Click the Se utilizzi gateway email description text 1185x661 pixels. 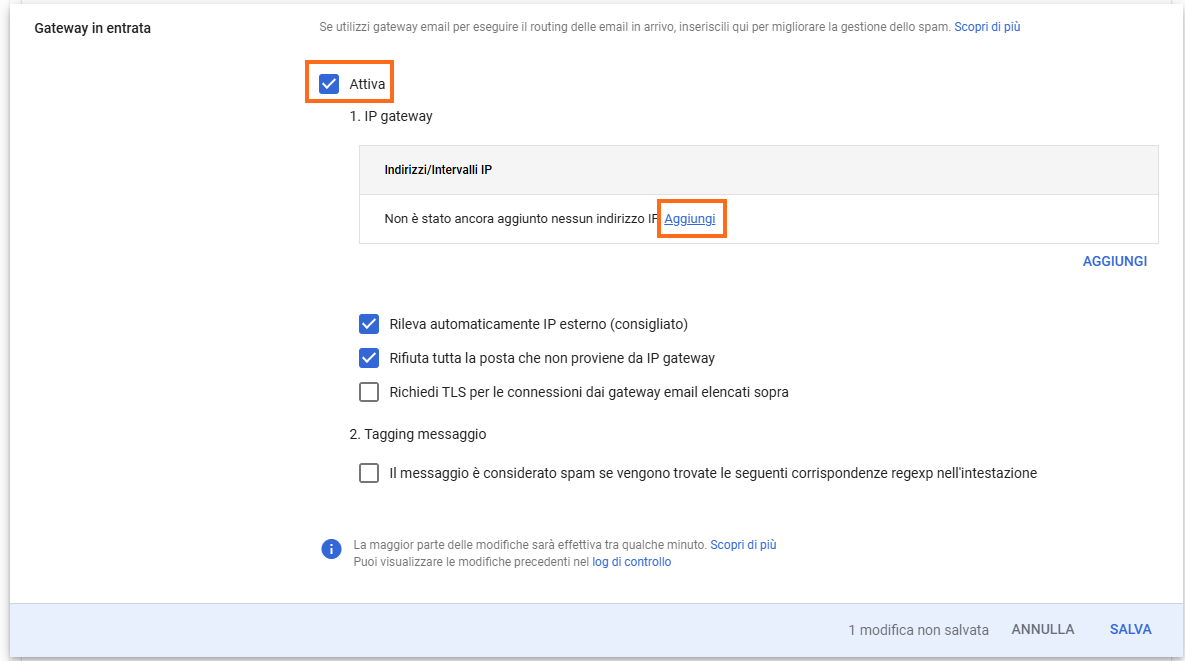coord(634,27)
